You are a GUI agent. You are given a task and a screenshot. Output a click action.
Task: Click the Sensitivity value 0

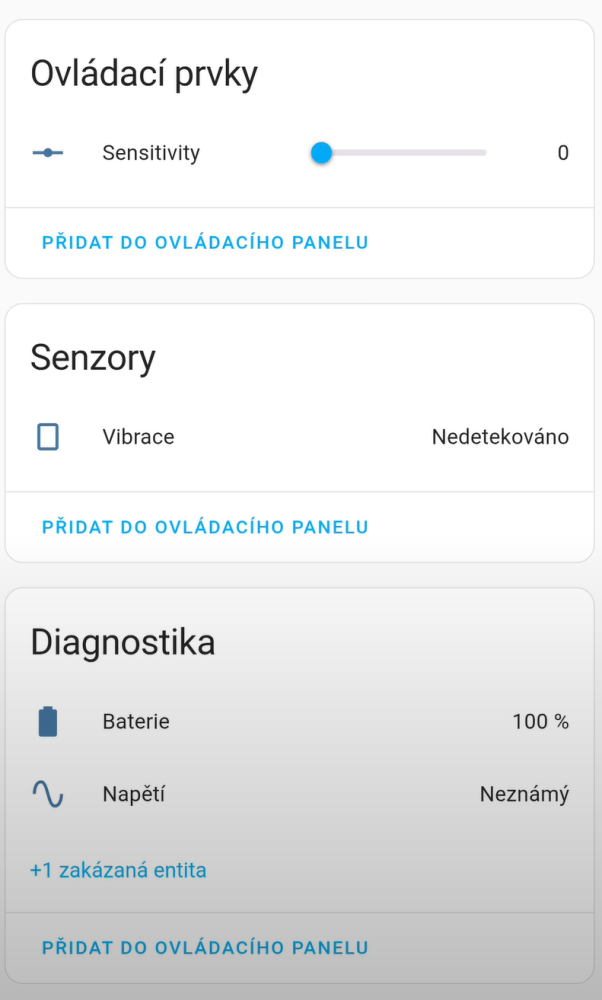coord(563,153)
